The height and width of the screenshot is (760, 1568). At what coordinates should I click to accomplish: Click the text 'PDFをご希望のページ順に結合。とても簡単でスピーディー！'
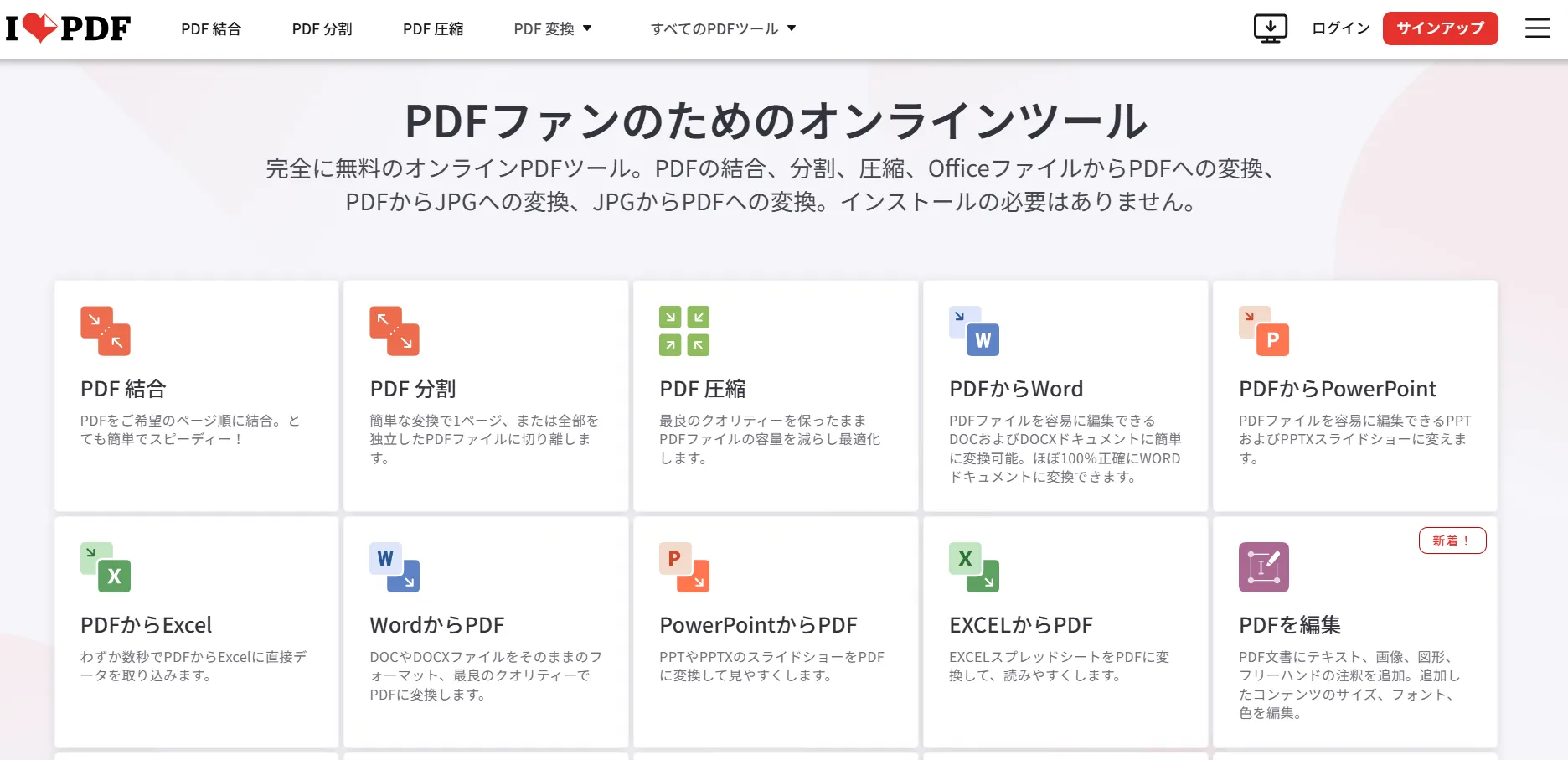pos(191,430)
